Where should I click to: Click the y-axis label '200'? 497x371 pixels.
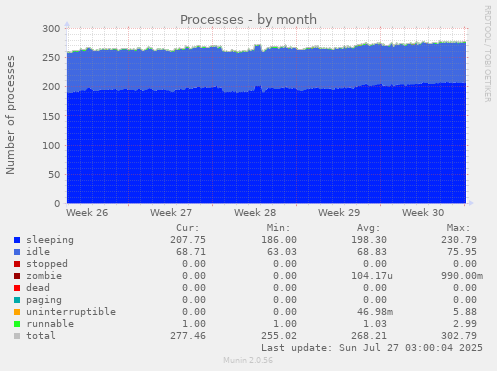(x=51, y=87)
